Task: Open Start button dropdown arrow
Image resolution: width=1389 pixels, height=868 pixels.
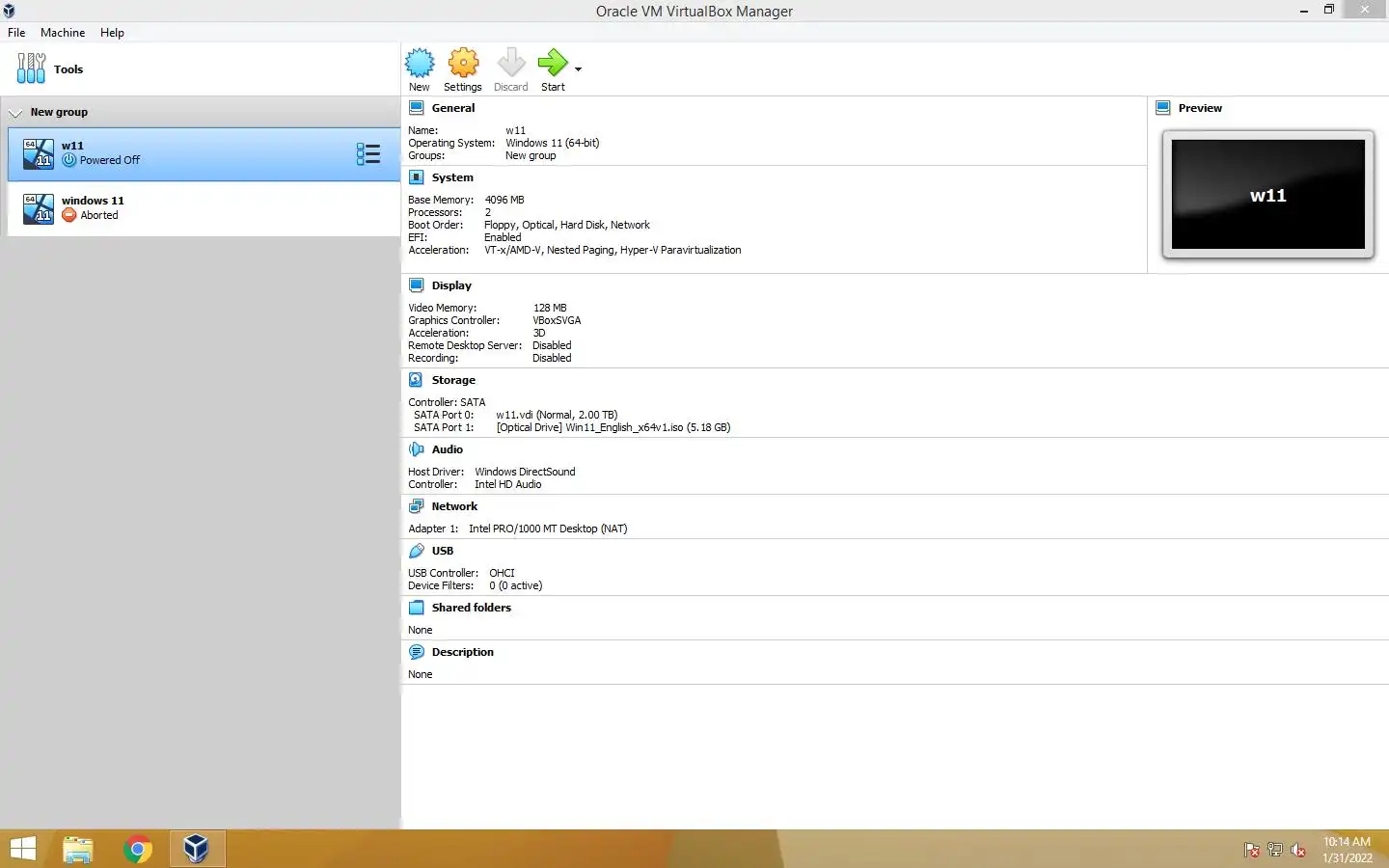Action: tap(578, 69)
